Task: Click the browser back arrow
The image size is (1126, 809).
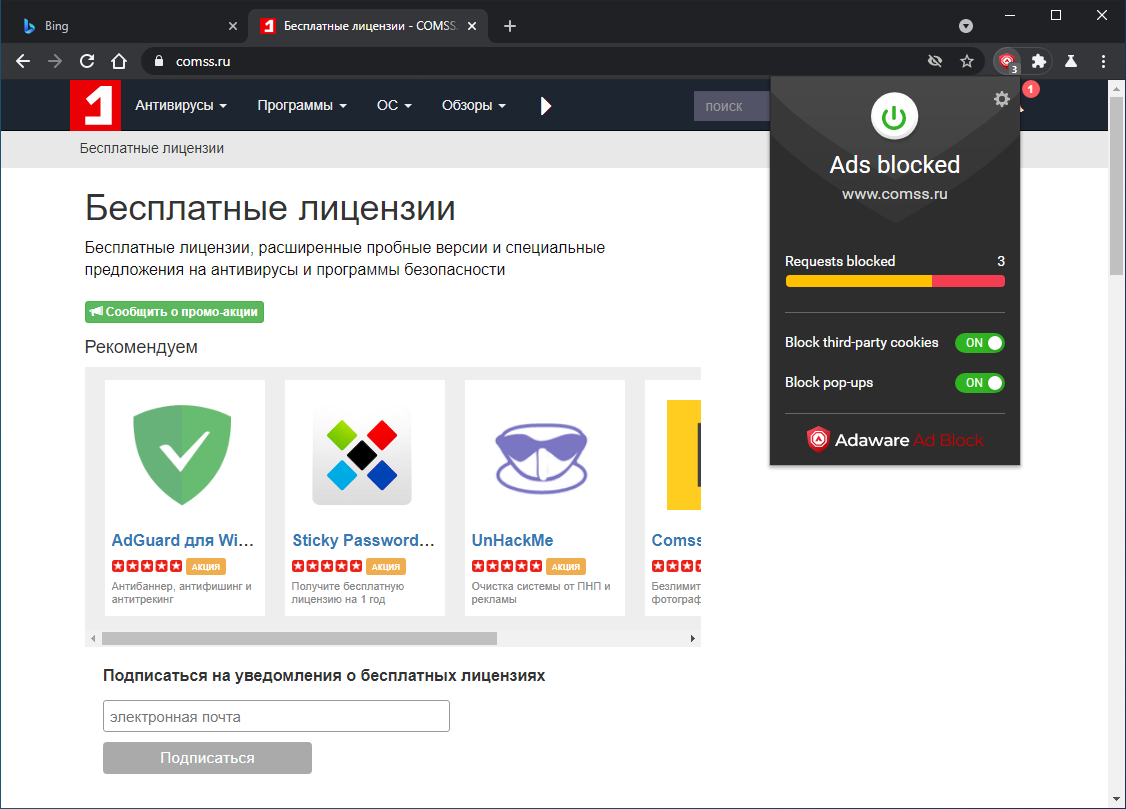Action: [x=23, y=61]
